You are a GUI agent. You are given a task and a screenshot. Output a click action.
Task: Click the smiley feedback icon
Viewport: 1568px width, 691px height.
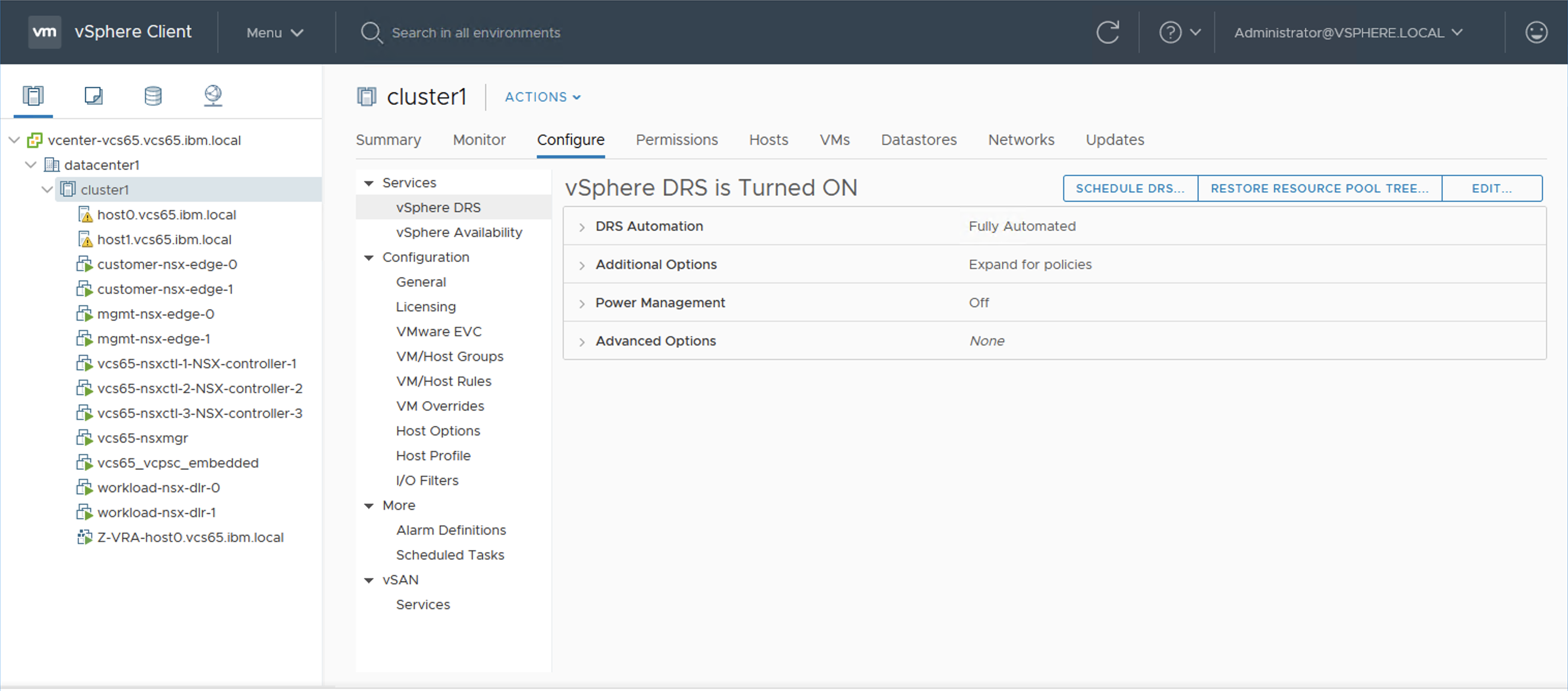tap(1536, 32)
